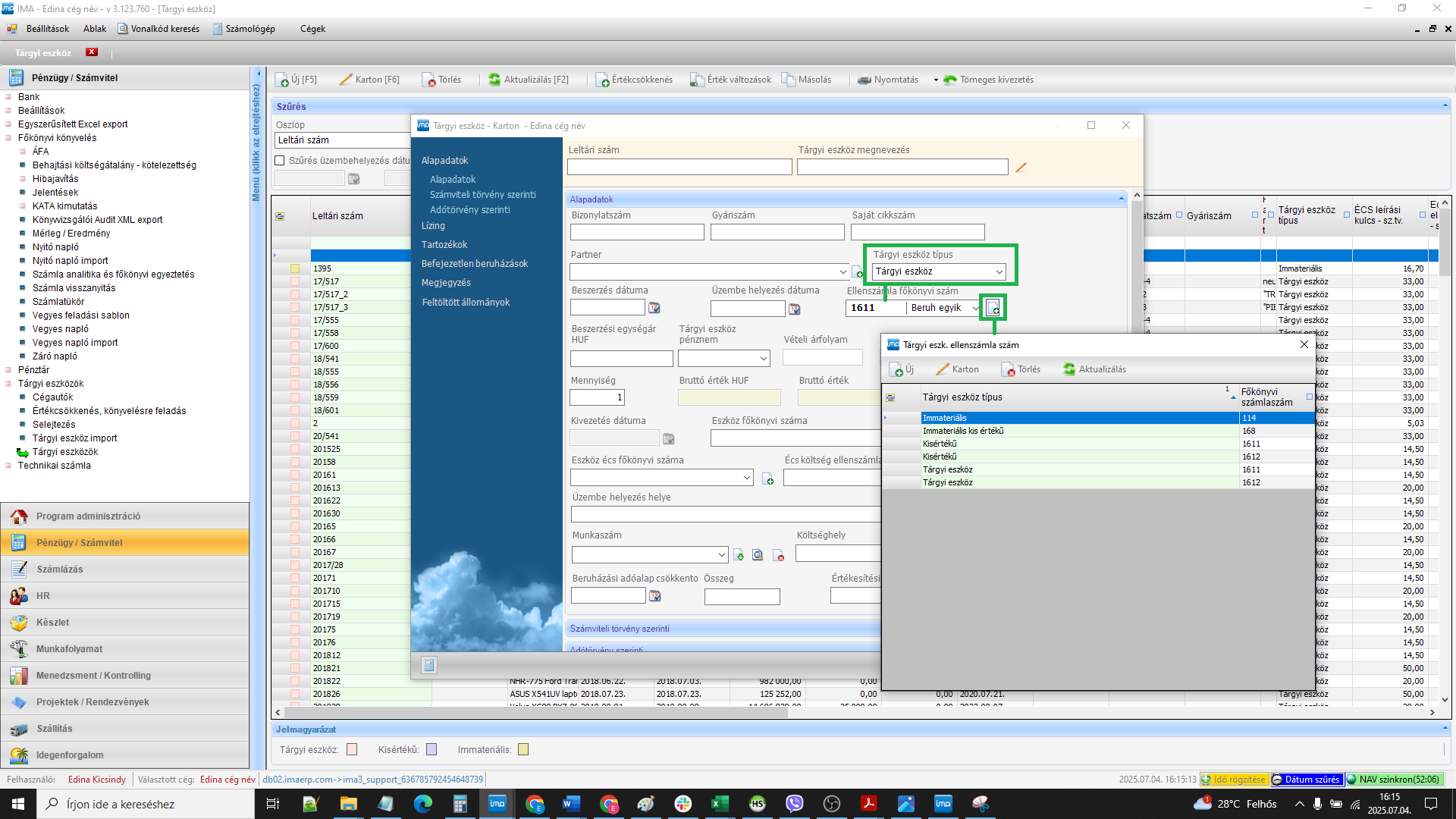Open Excel from the Windows taskbar
Viewport: 1456px width, 819px height.
point(720,804)
